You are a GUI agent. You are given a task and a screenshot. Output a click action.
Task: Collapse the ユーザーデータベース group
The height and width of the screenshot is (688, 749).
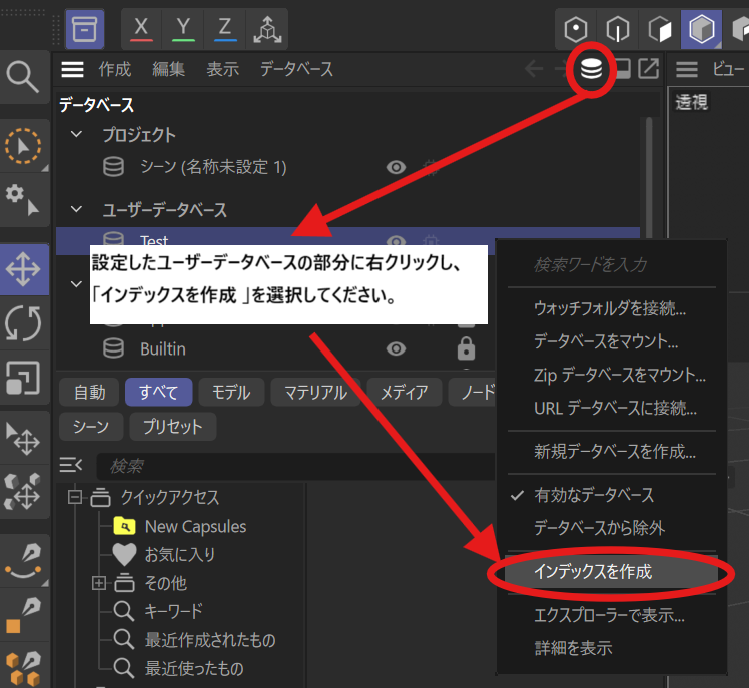[x=76, y=209]
